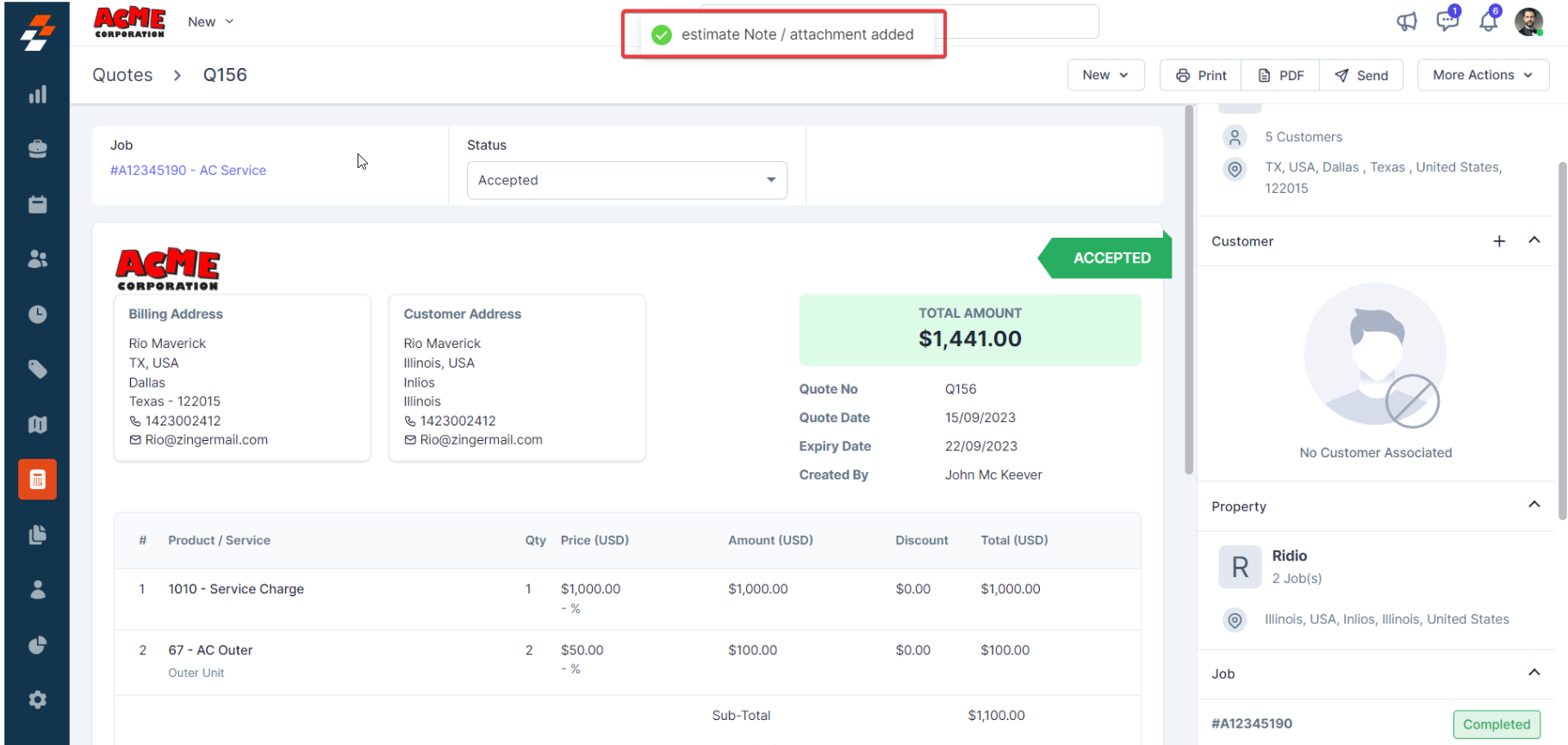
Task: Open the dashboard chart icon in sidebar
Action: (37, 95)
